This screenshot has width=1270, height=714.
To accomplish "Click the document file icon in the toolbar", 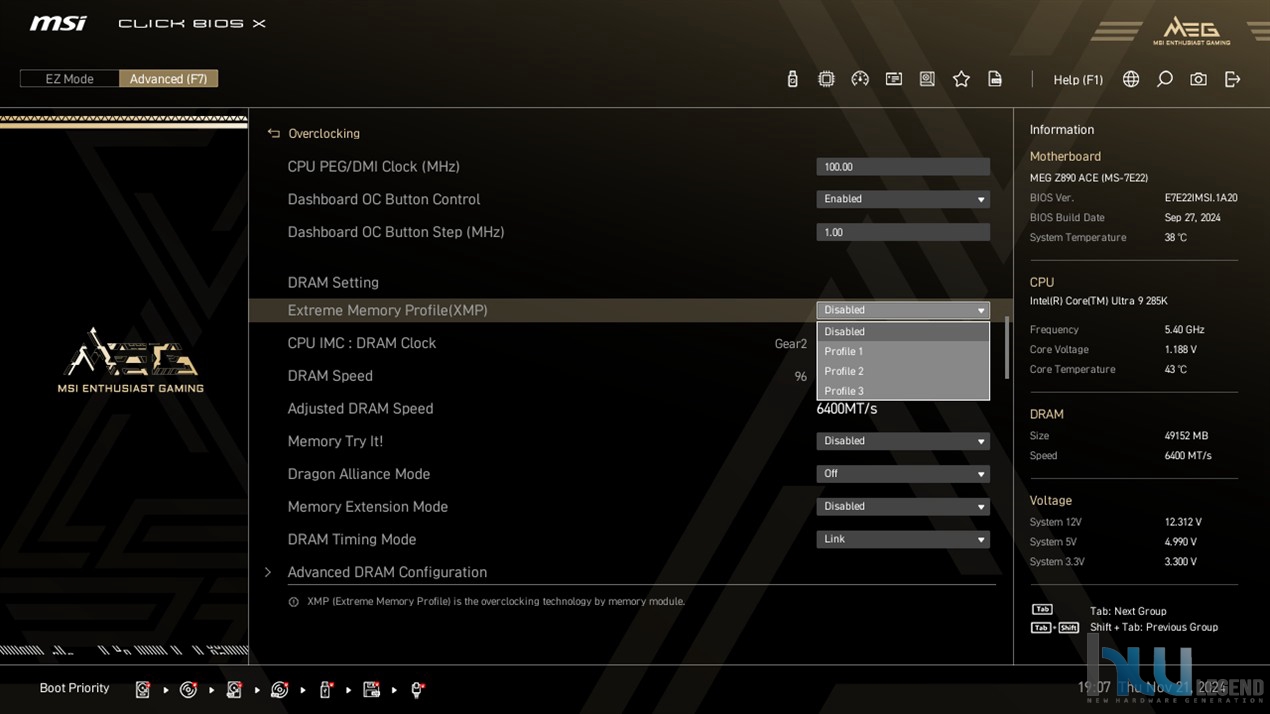I will (x=995, y=79).
